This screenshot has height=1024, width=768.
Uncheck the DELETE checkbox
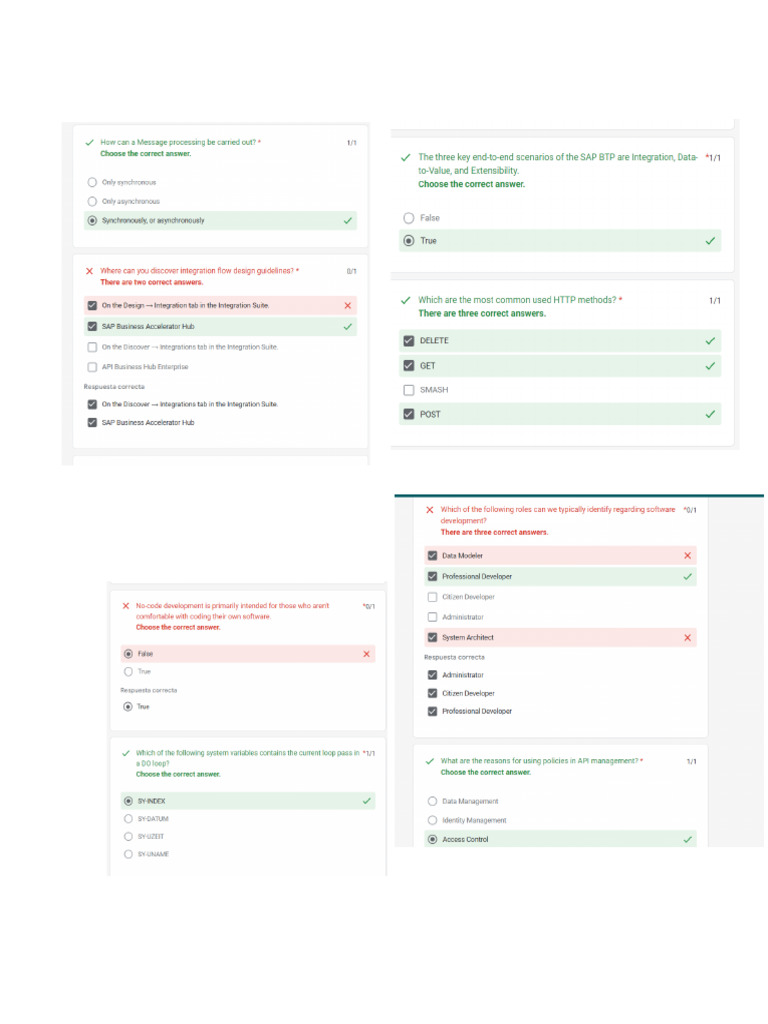point(408,341)
